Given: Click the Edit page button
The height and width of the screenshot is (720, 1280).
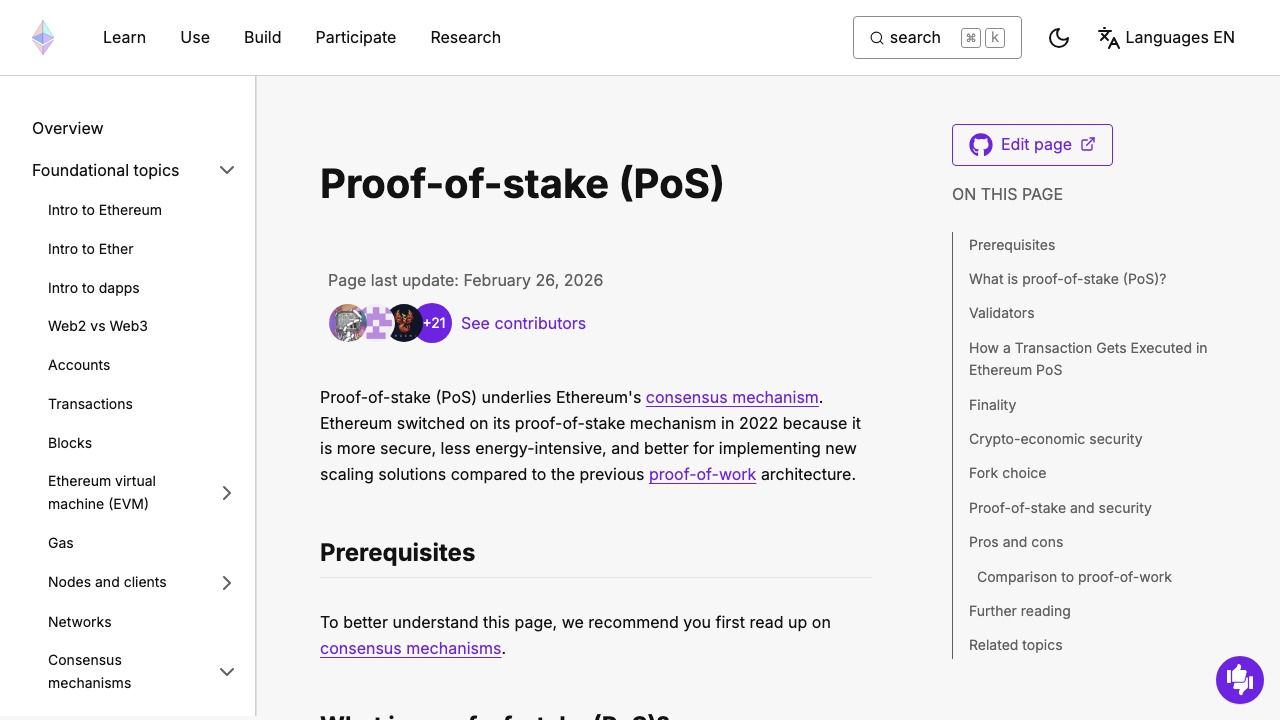Looking at the screenshot, I should pos(1032,144).
